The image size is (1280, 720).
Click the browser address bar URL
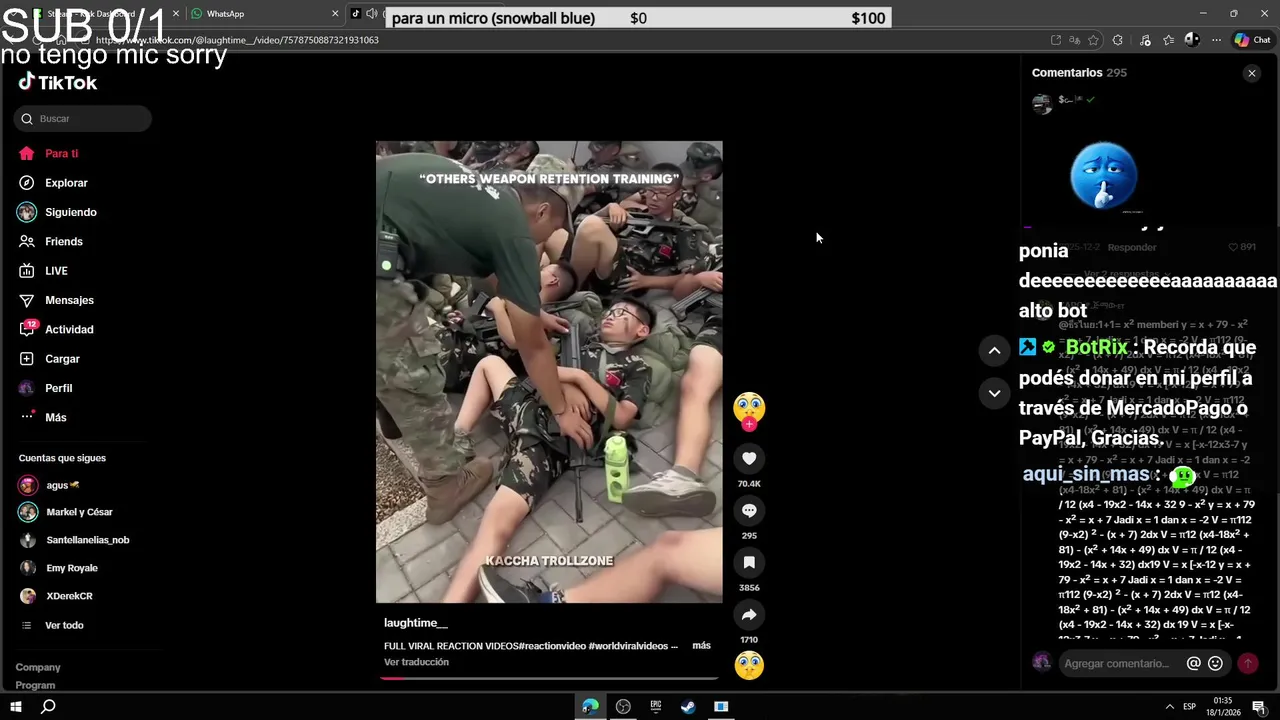coord(237,40)
